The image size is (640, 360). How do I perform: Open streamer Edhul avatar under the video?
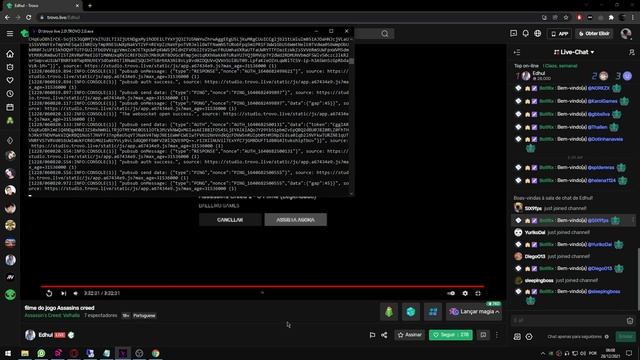[30, 335]
